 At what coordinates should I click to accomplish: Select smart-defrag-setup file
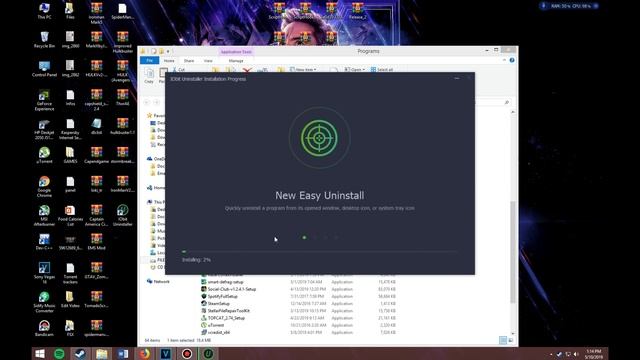coord(225,282)
